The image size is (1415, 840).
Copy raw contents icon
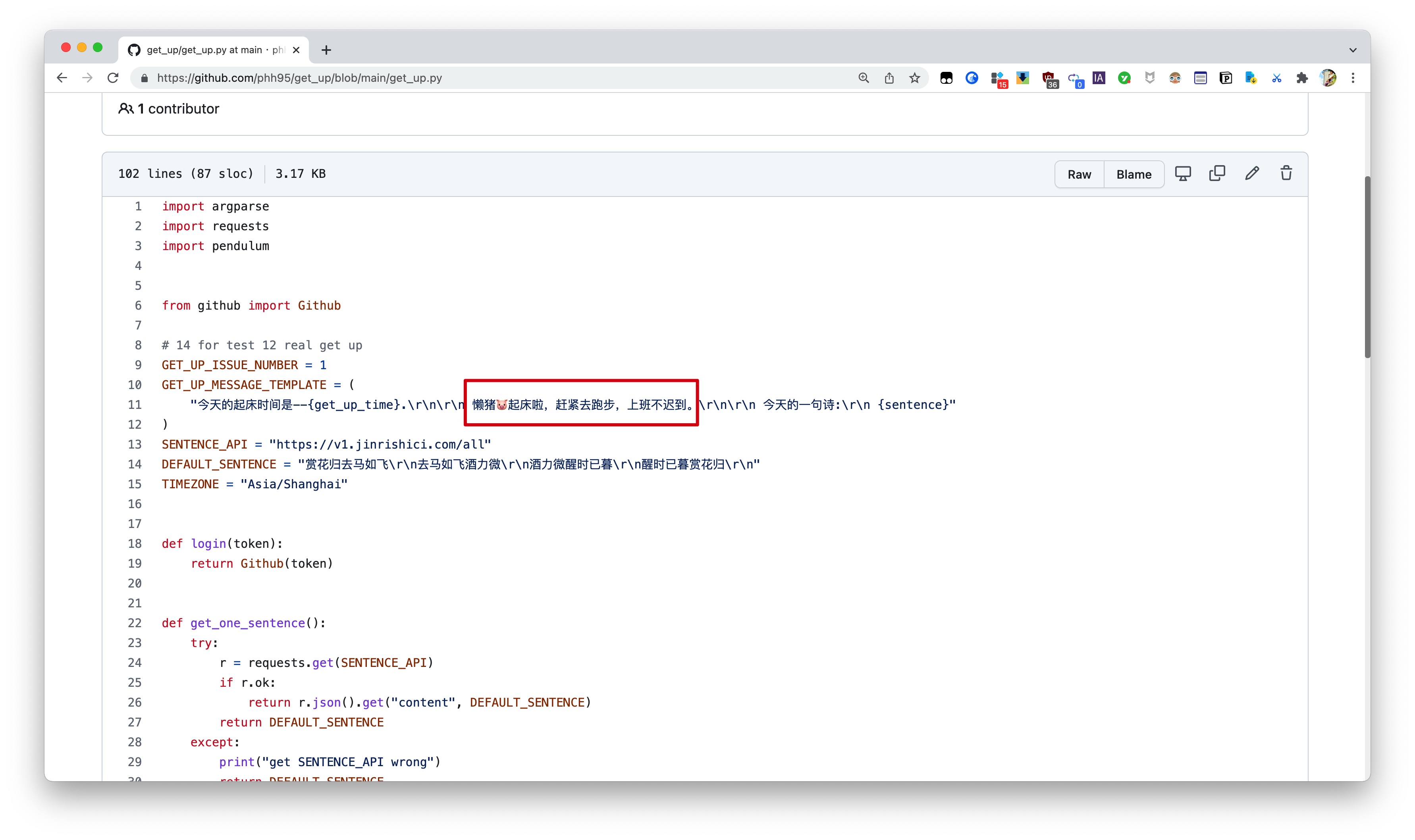(1217, 174)
